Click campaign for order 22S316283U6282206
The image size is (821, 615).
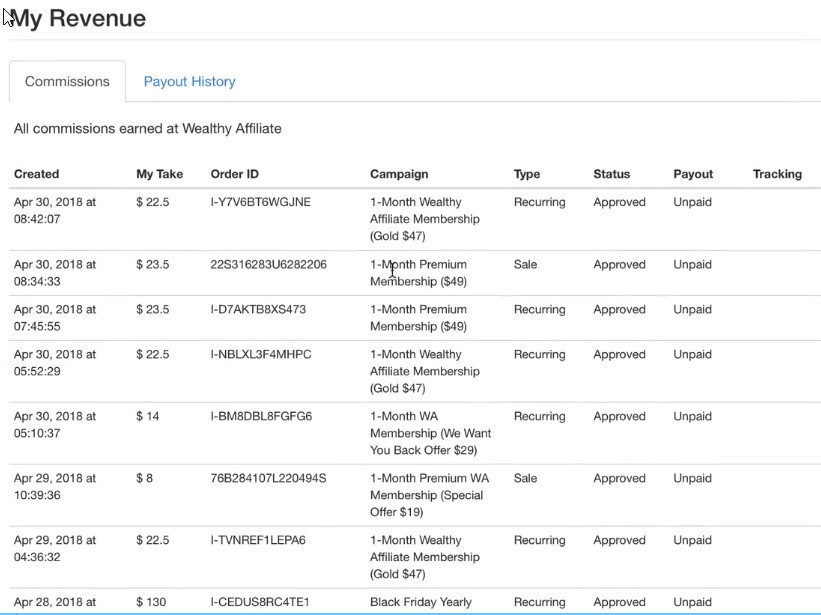tap(418, 273)
